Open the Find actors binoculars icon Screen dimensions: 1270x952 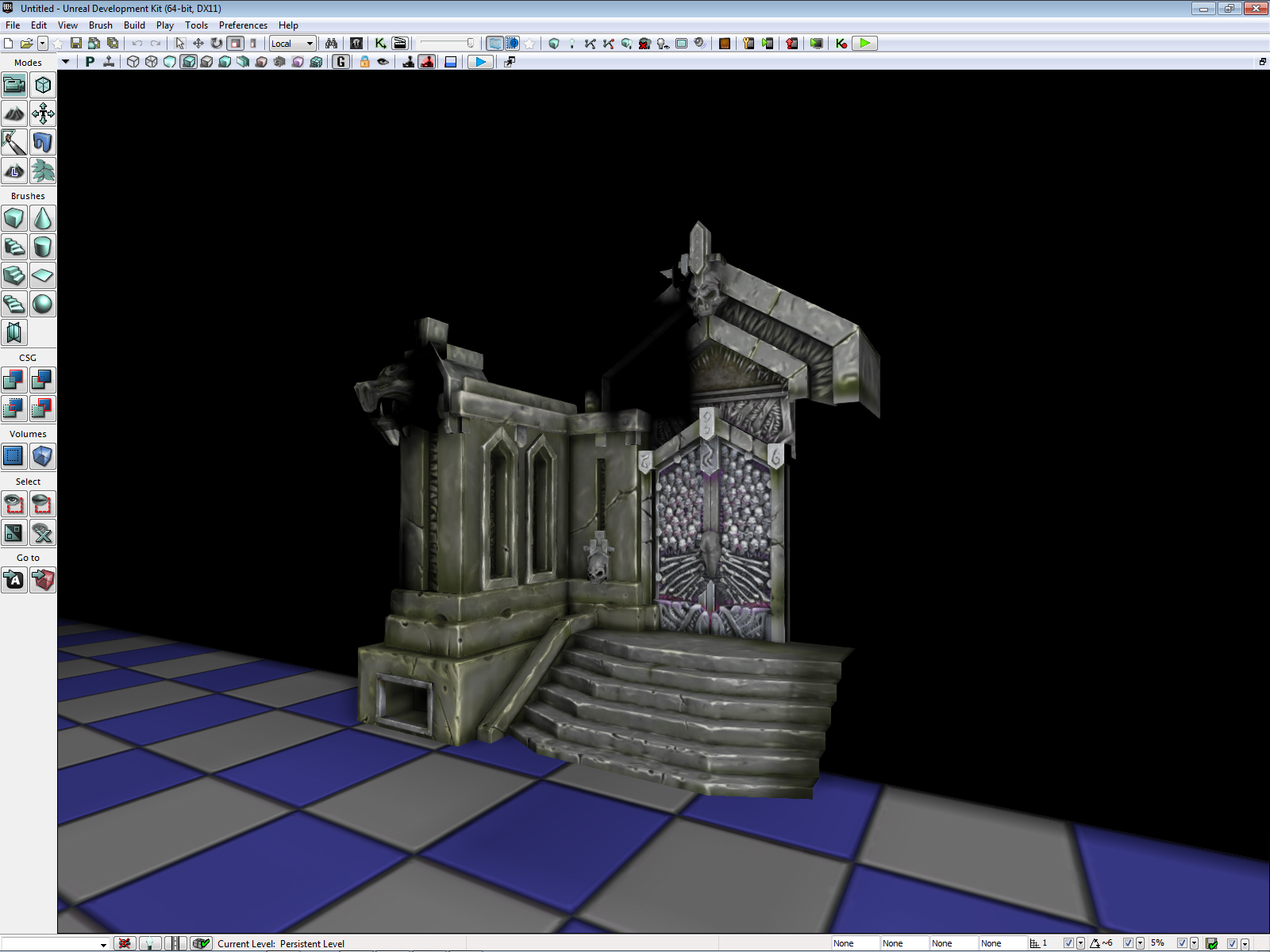coord(331,44)
